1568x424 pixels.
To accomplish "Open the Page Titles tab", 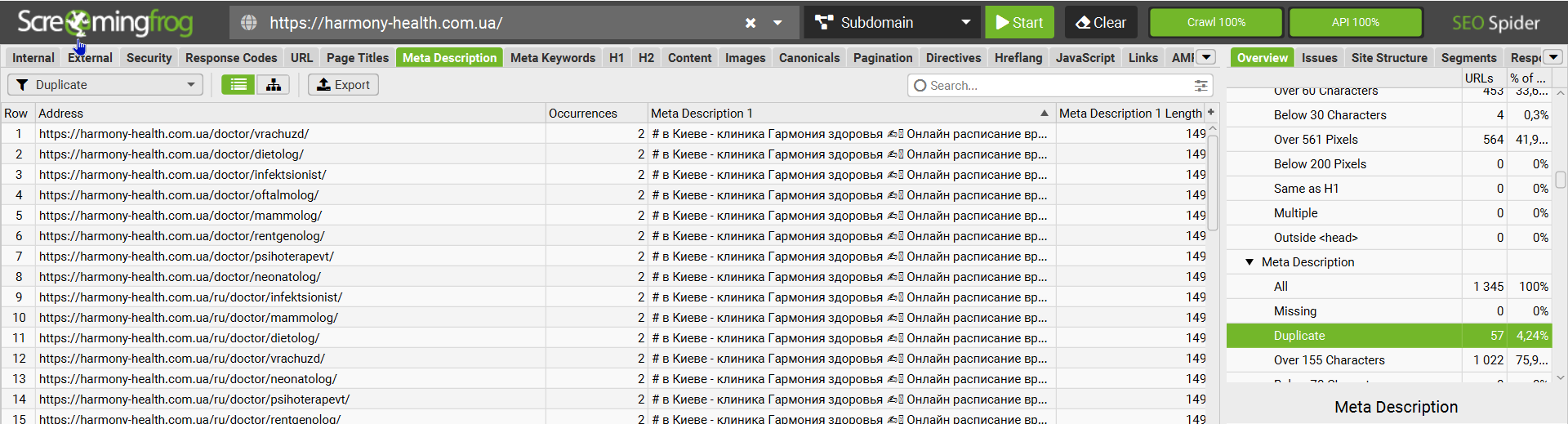I will (358, 58).
